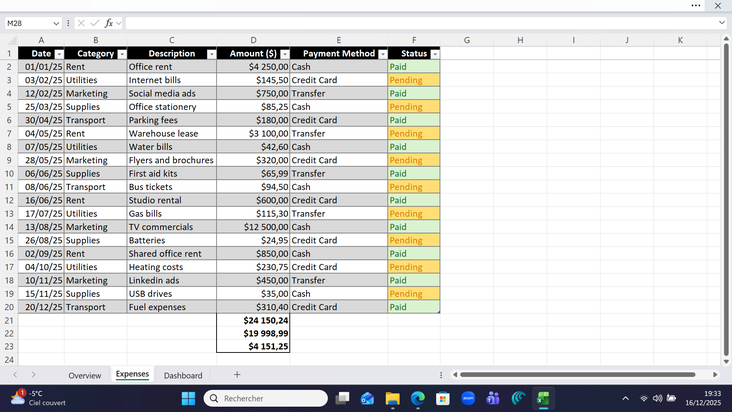
Task: Click the horizontal scrollbar left arrow
Action: coord(455,375)
